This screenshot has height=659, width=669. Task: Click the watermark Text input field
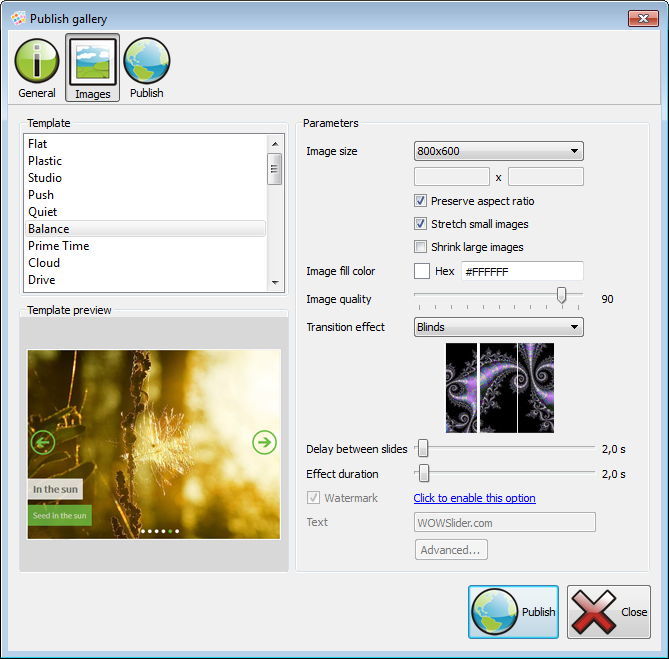[x=505, y=523]
